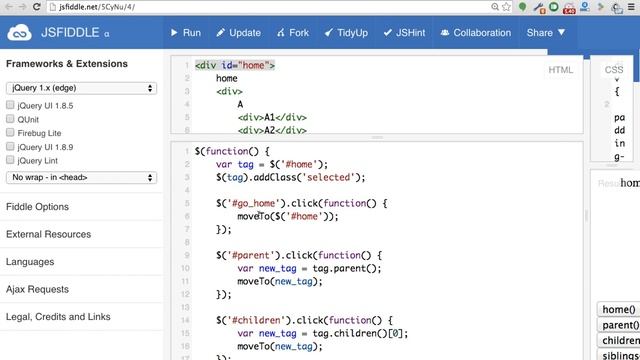640x360 pixels.
Task: Click the JSHint menu label
Action: point(411,33)
